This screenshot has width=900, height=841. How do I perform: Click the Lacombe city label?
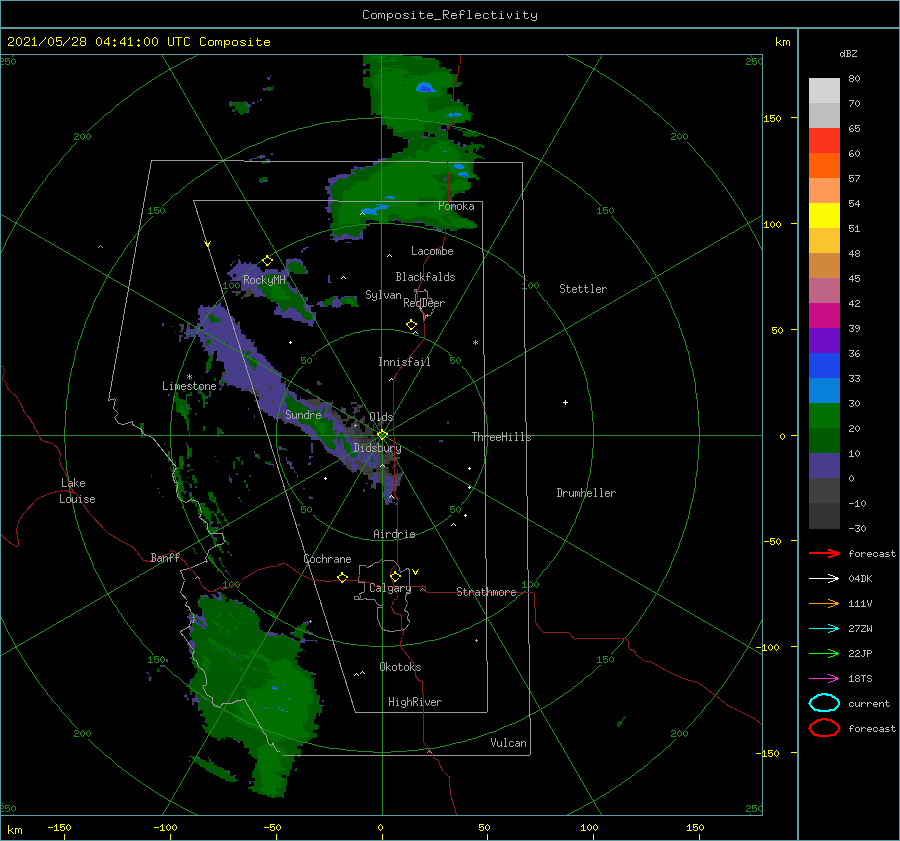[x=432, y=251]
